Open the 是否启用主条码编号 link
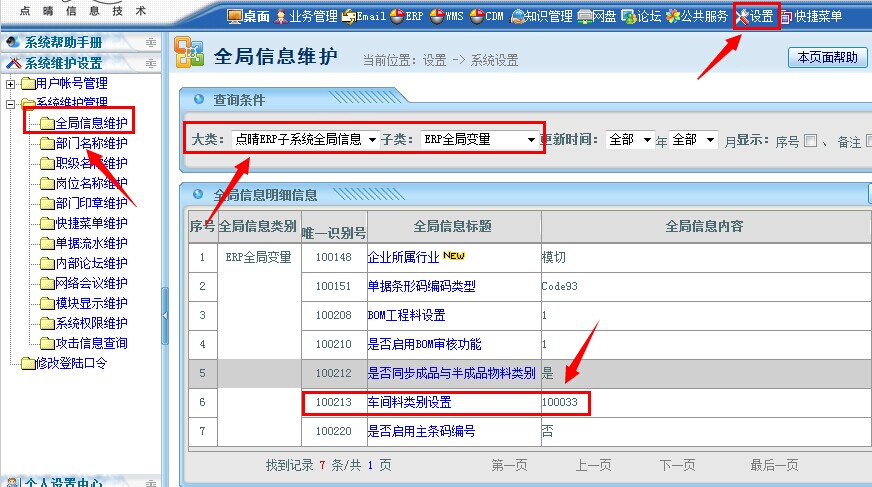 [x=421, y=431]
